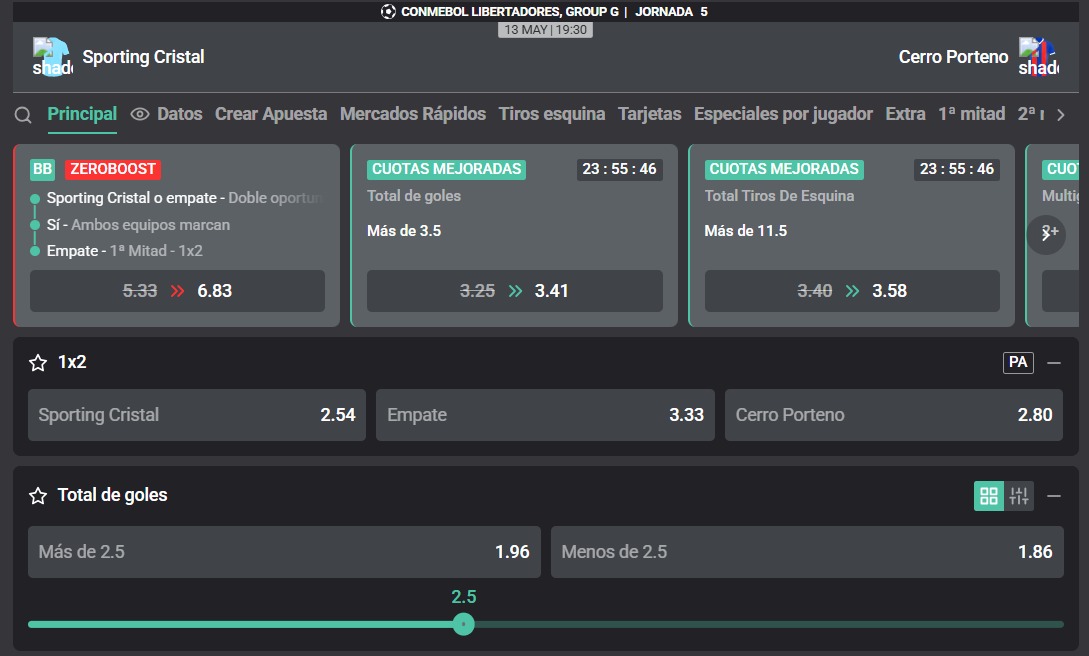
Task: Click the BB badge on boost card
Action: (x=42, y=169)
